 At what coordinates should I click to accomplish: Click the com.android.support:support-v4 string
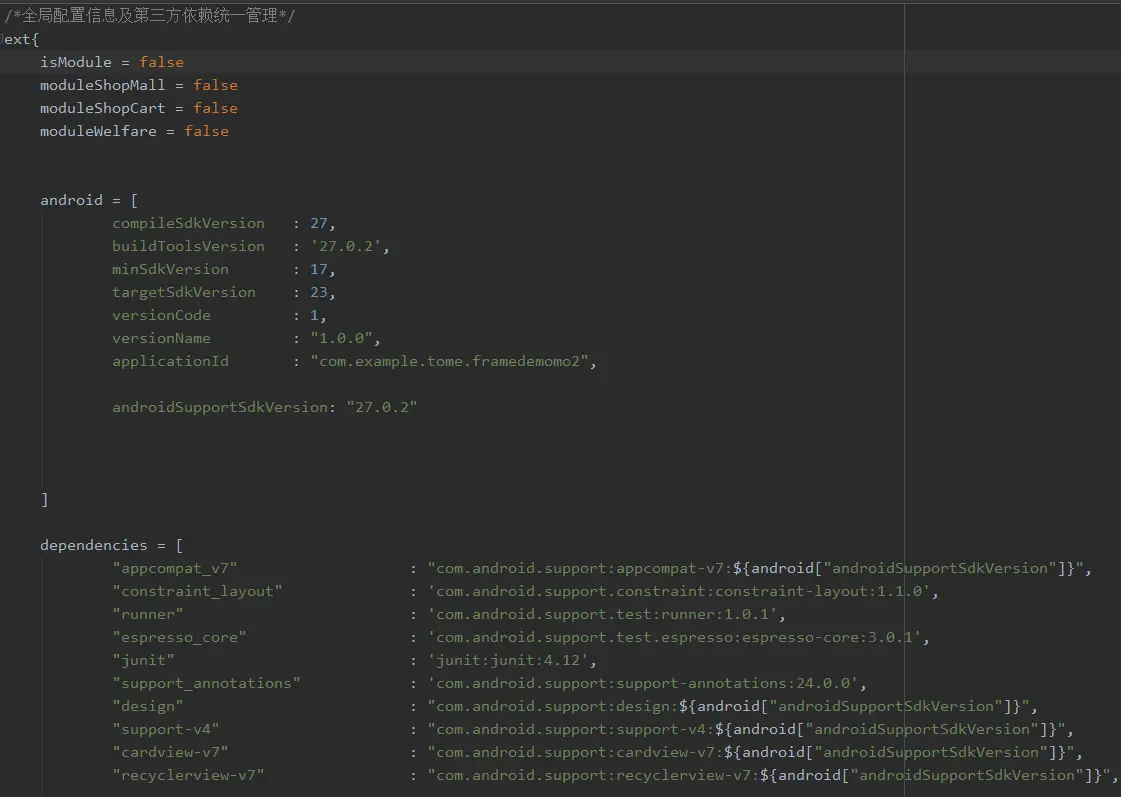(745, 729)
